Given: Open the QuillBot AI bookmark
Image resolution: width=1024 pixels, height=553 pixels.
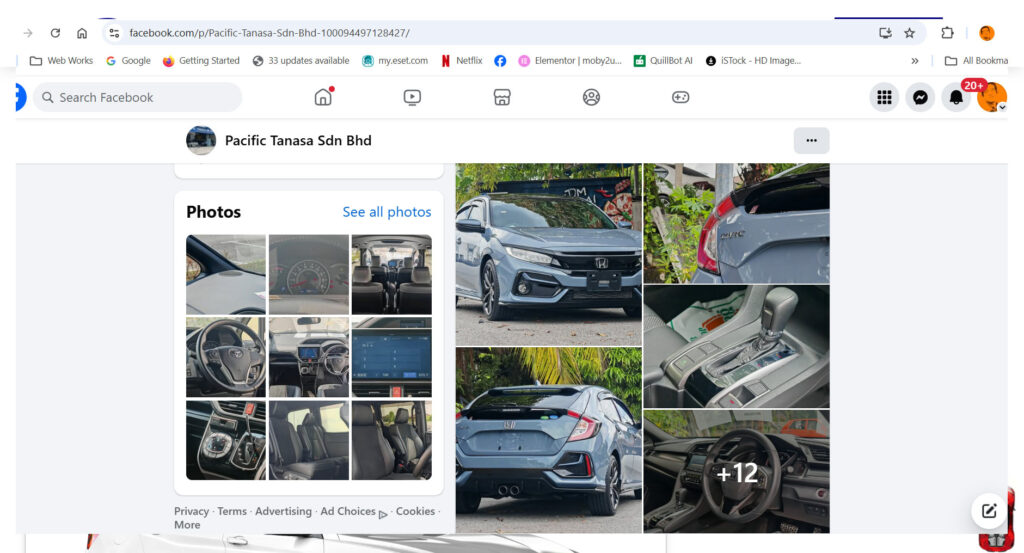Looking at the screenshot, I should (x=663, y=61).
